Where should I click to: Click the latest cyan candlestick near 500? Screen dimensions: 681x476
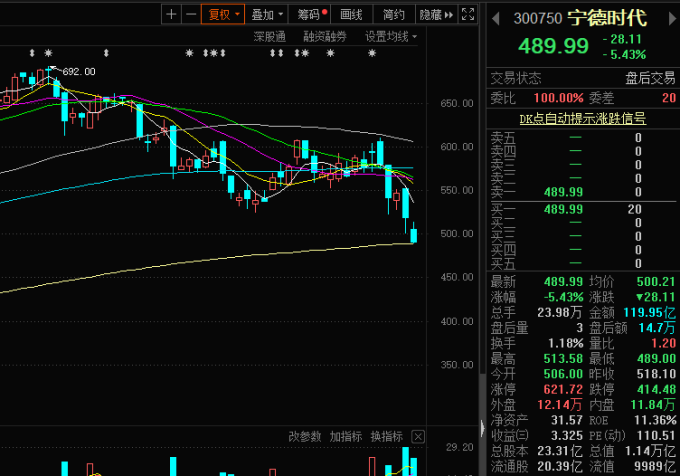[x=413, y=235]
